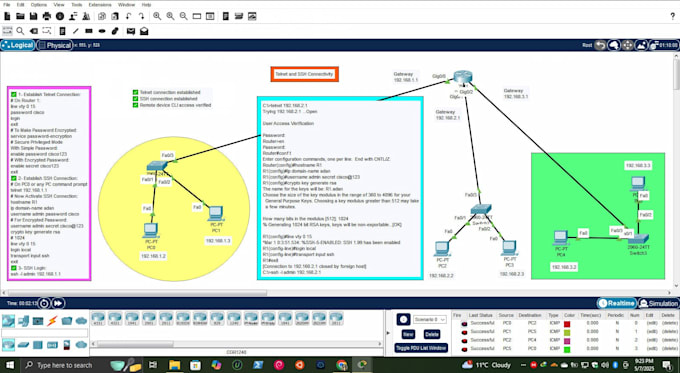Click the router device at topology top

coord(463,77)
